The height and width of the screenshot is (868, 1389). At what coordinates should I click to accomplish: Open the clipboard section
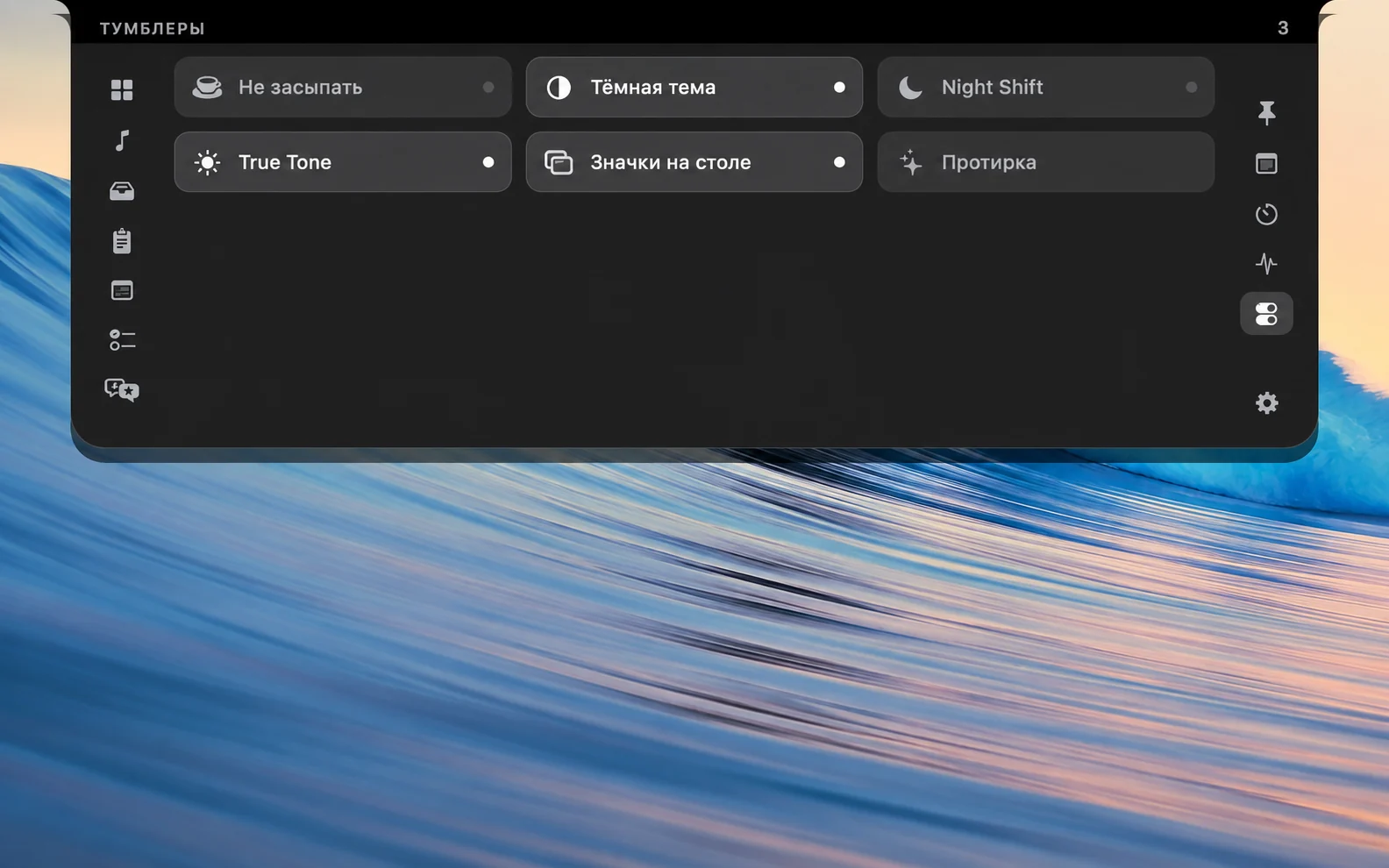[122, 240]
